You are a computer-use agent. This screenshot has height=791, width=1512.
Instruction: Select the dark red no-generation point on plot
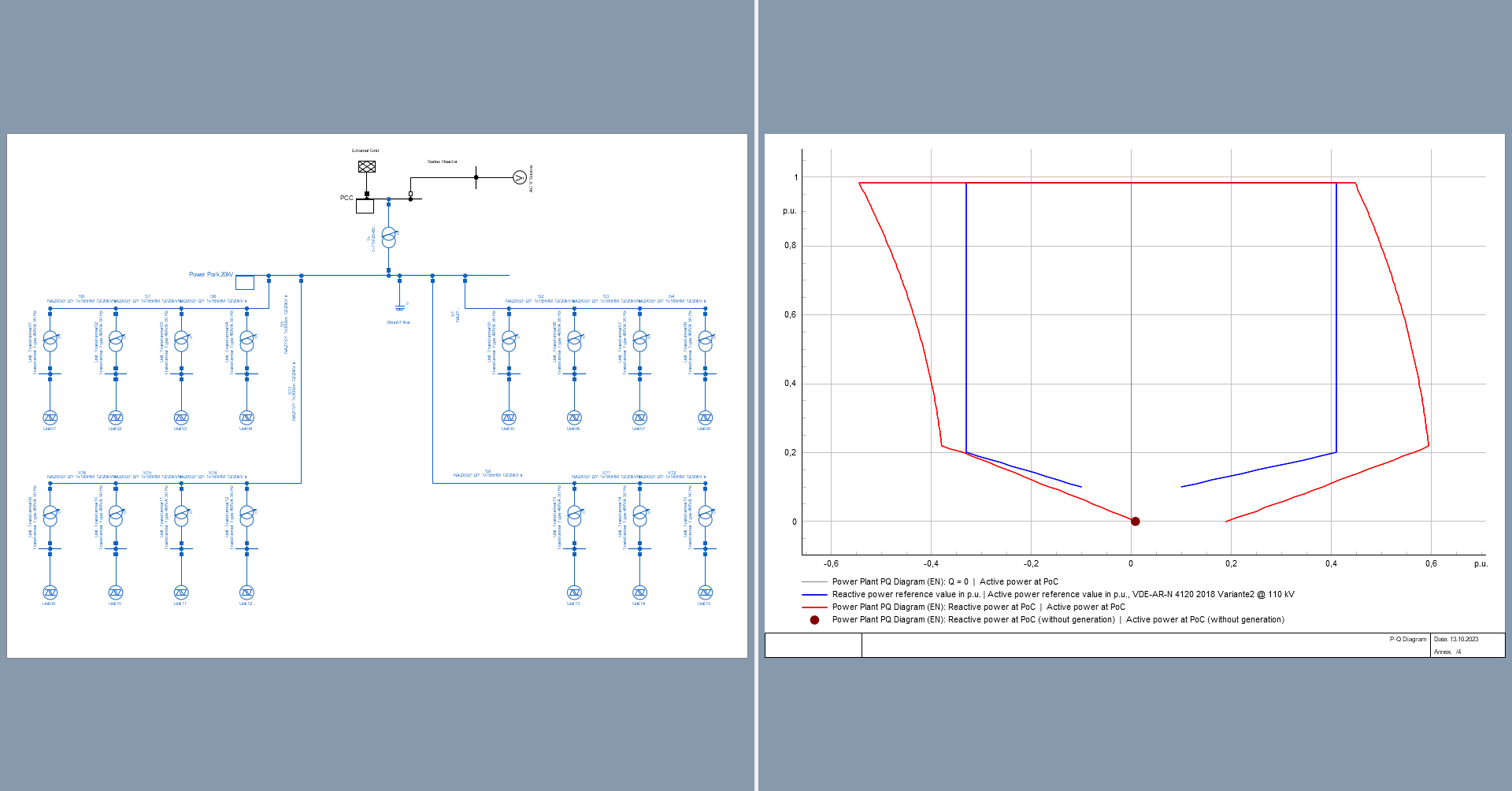pos(1136,522)
